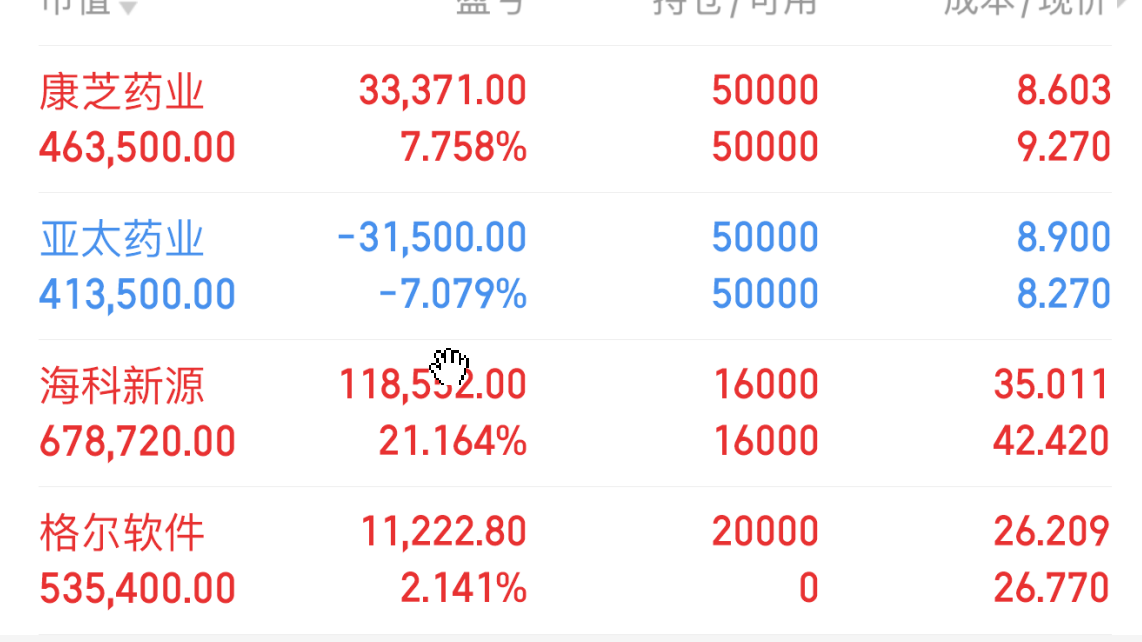Viewport: 1142px width, 642px height.
Task: Select 海科新源 market value 678,720.00
Action: tap(137, 442)
